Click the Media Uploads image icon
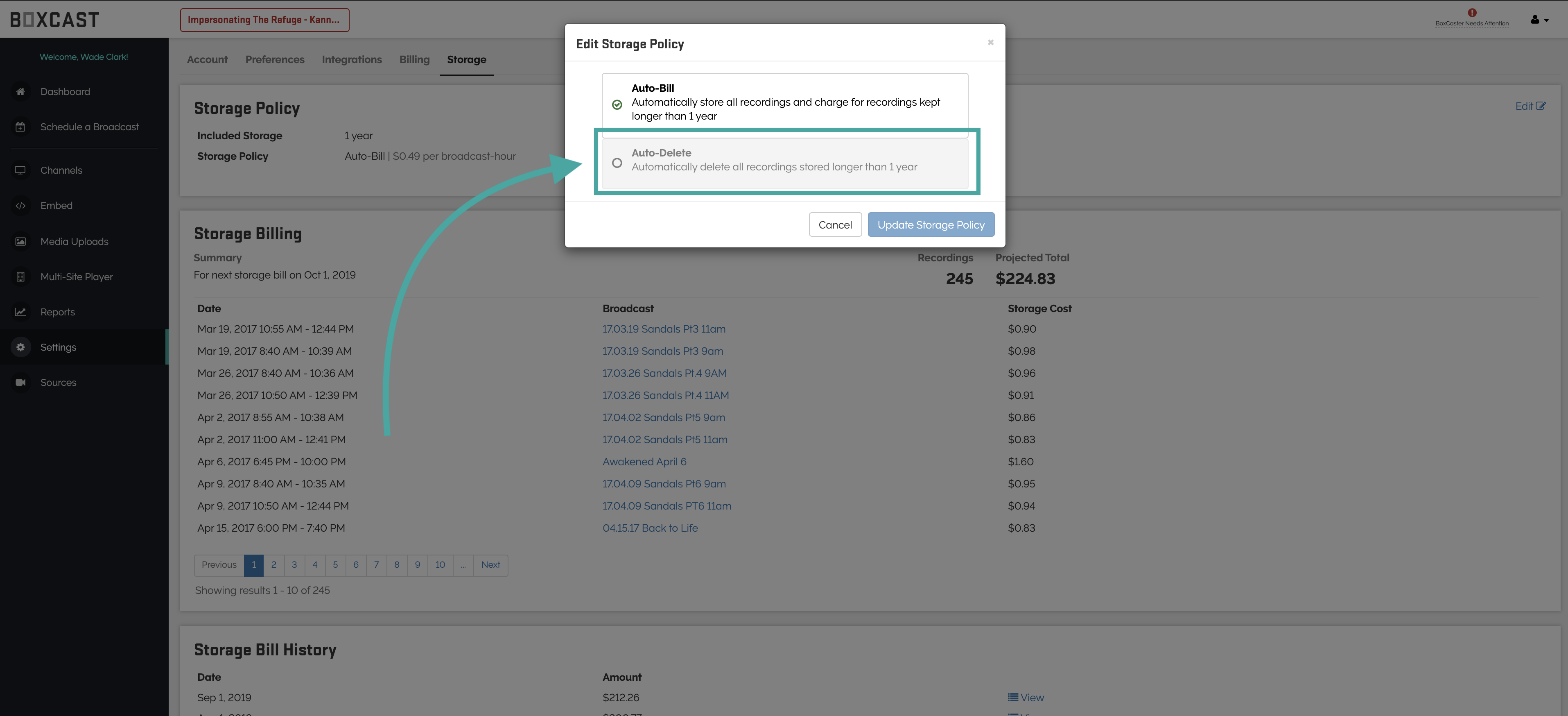1568x716 pixels. [21, 242]
